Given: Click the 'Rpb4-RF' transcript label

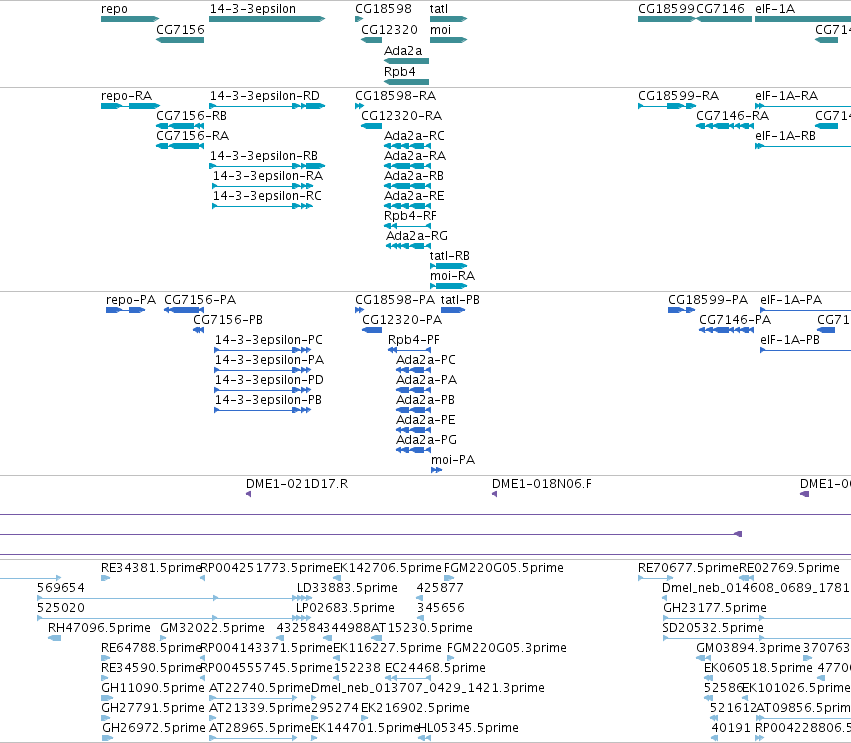Looking at the screenshot, I should tap(410, 216).
